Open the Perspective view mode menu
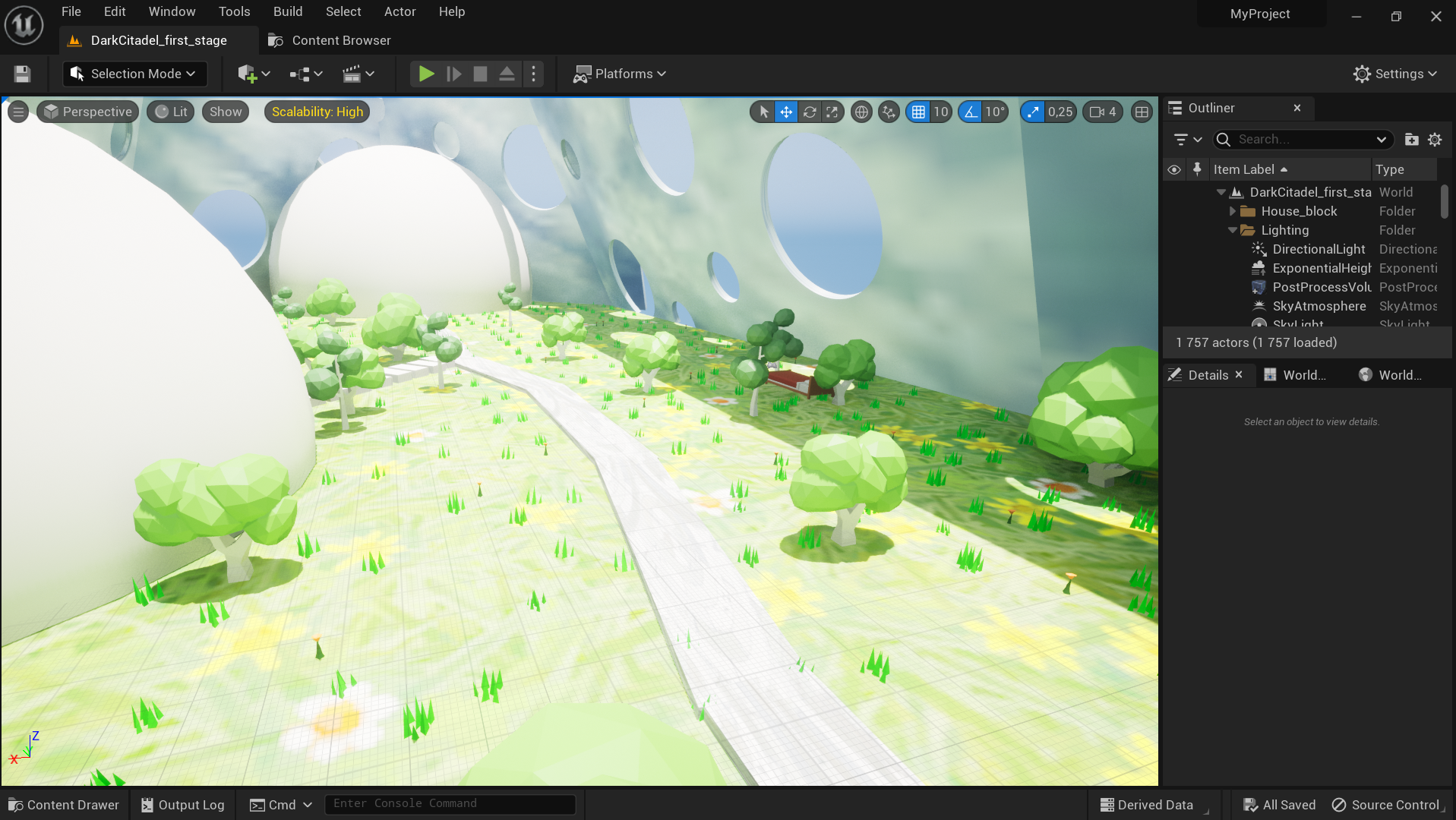Image resolution: width=1456 pixels, height=820 pixels. [x=88, y=112]
